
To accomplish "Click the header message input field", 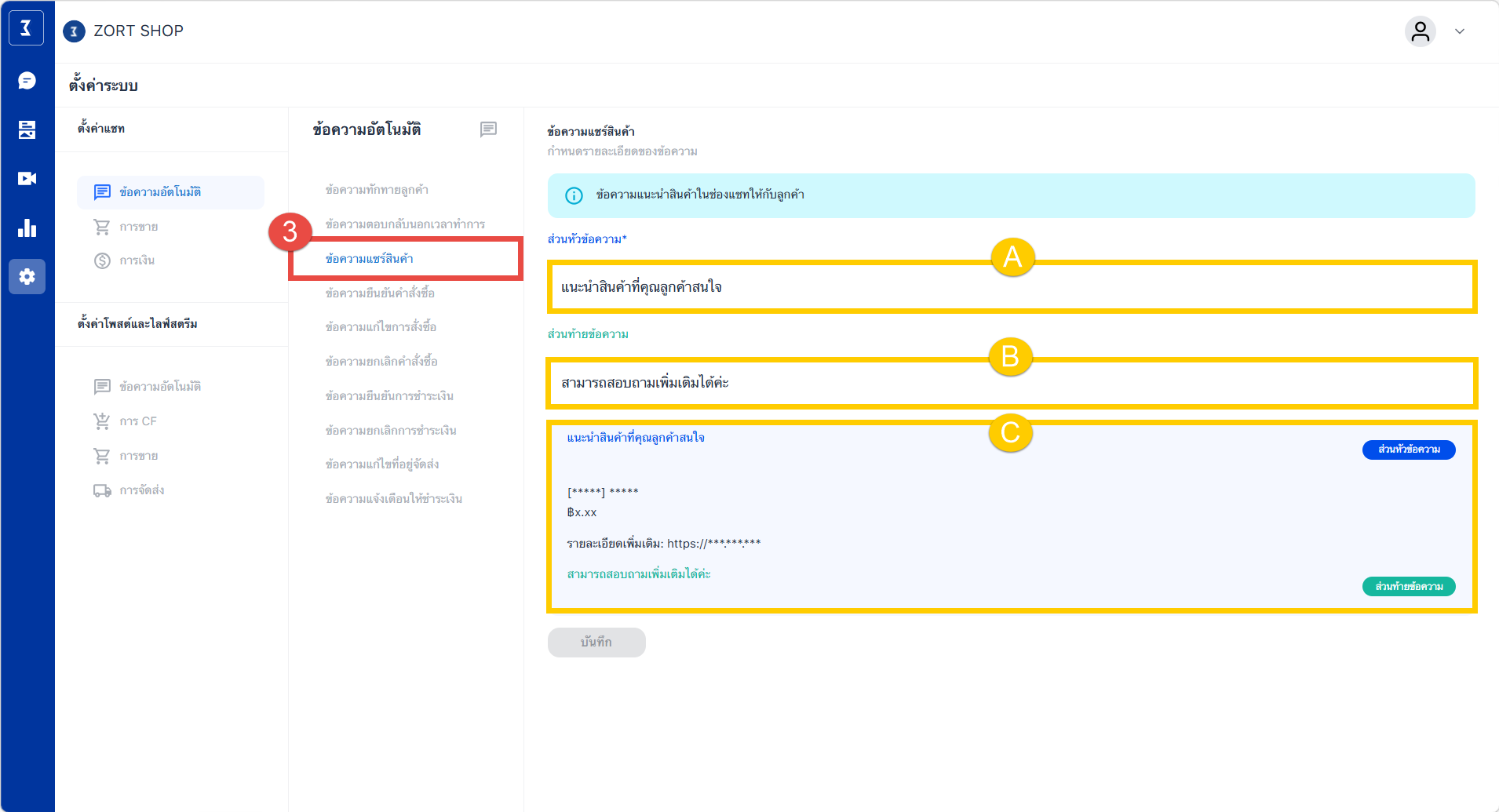I will pyautogui.click(x=1012, y=288).
